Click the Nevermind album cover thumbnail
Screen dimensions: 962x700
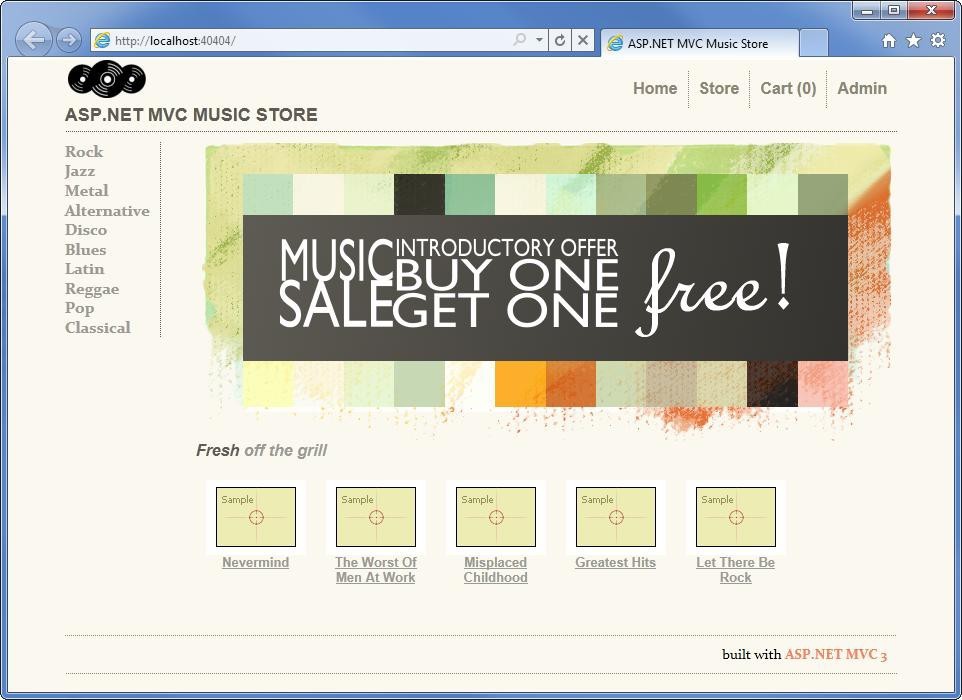coord(256,517)
